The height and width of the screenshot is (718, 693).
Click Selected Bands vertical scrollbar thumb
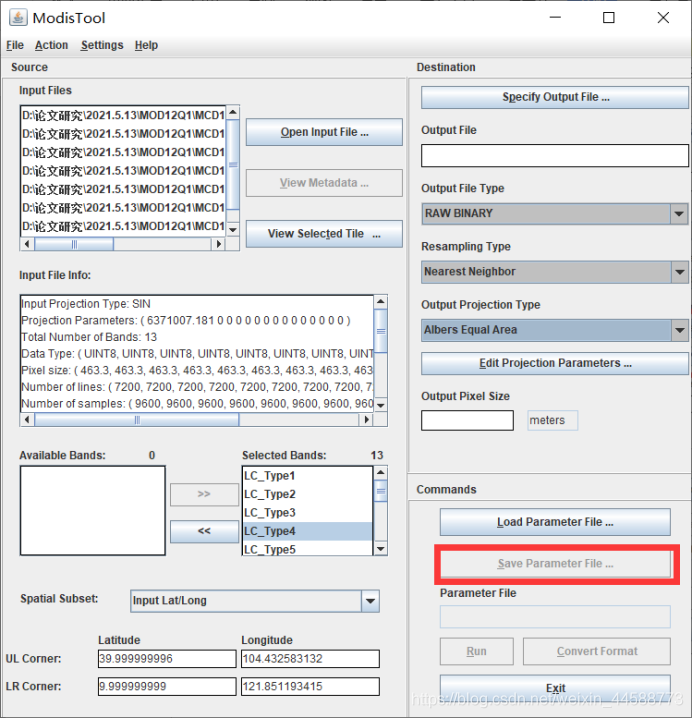point(381,491)
